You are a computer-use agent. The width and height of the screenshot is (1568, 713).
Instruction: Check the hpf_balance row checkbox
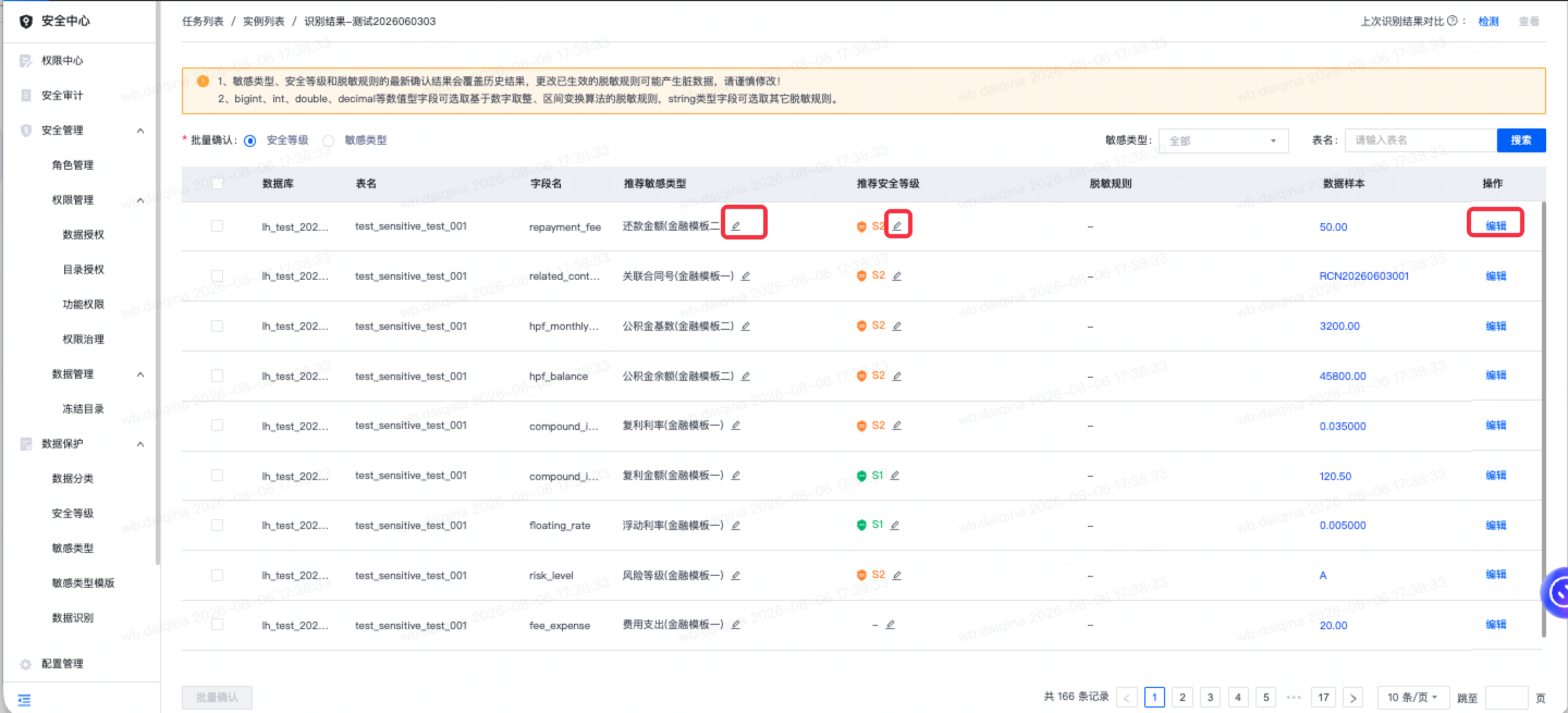pyautogui.click(x=217, y=376)
